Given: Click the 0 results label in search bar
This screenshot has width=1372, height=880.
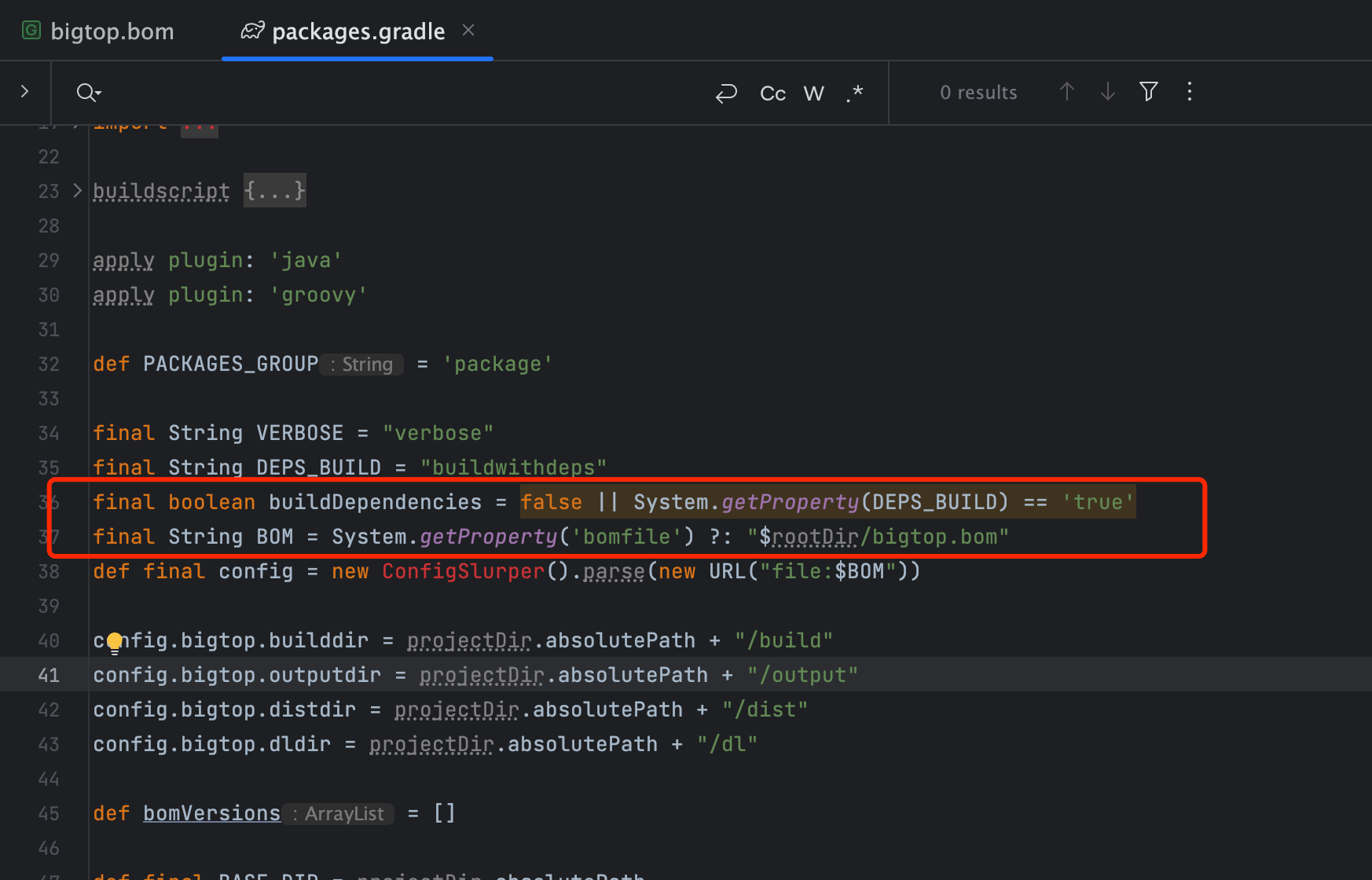Looking at the screenshot, I should coord(978,93).
